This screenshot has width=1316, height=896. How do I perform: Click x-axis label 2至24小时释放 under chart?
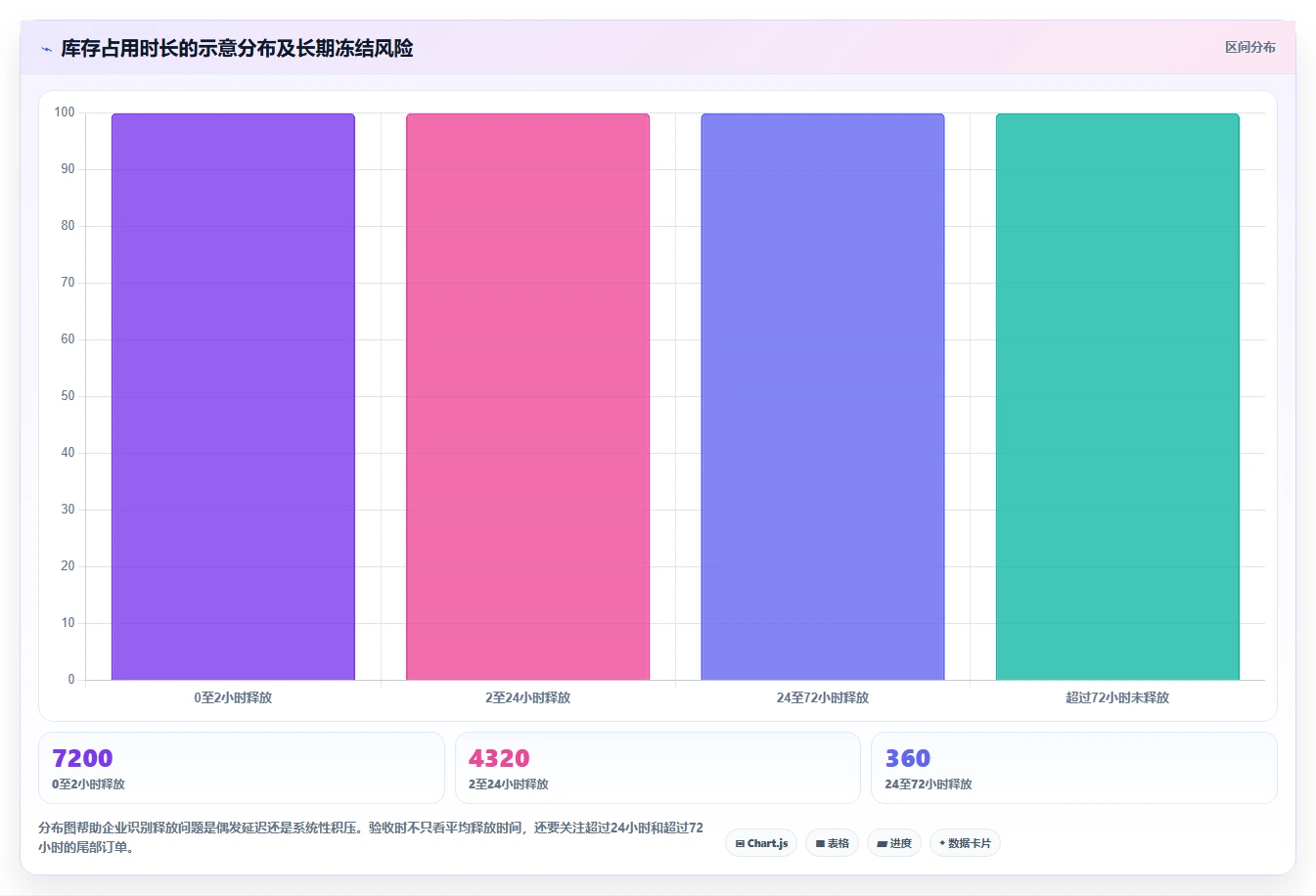pos(527,697)
